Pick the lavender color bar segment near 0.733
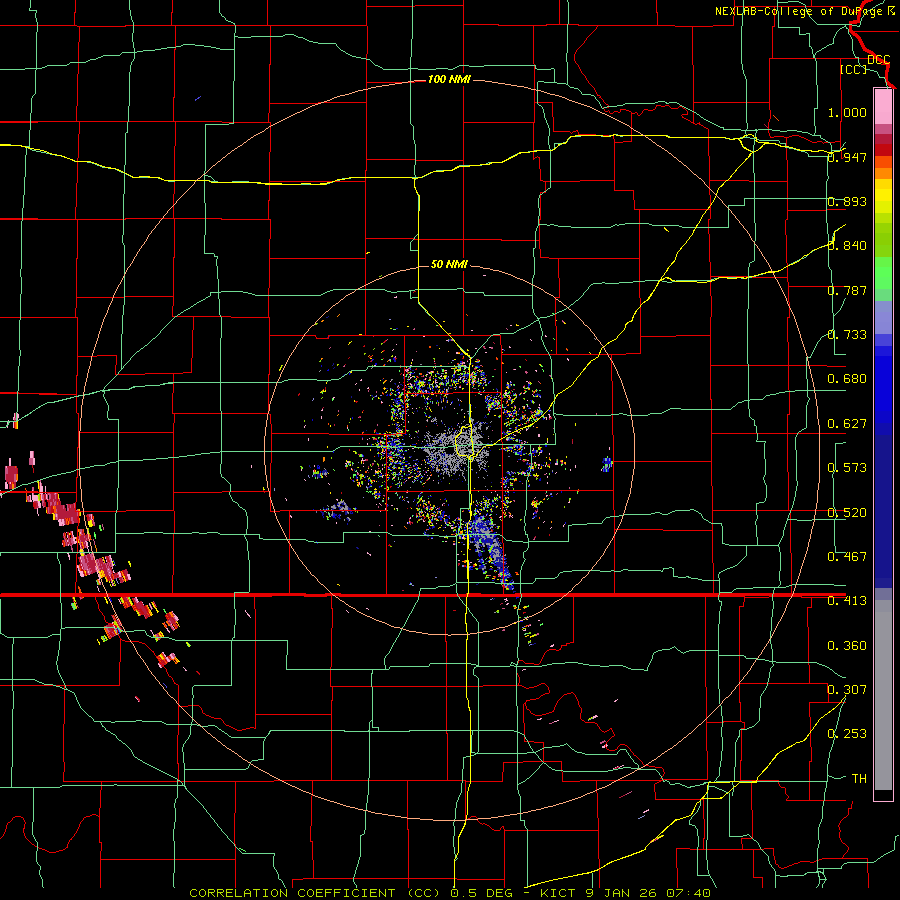The width and height of the screenshot is (900, 900). point(883,317)
